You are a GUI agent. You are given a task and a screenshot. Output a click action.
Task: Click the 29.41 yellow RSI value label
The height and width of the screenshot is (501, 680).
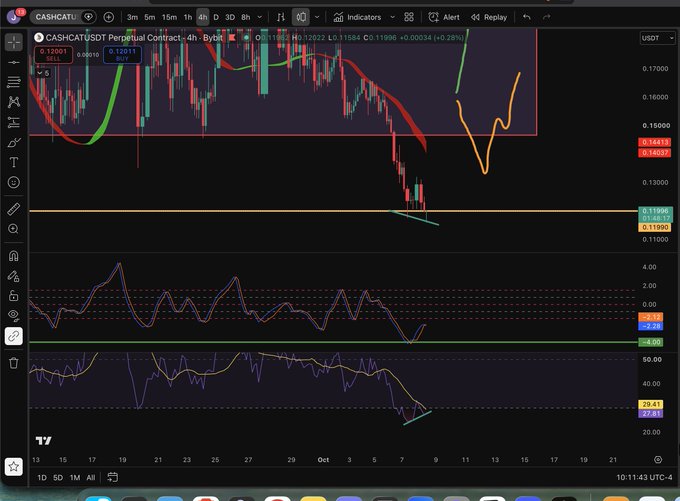point(651,404)
